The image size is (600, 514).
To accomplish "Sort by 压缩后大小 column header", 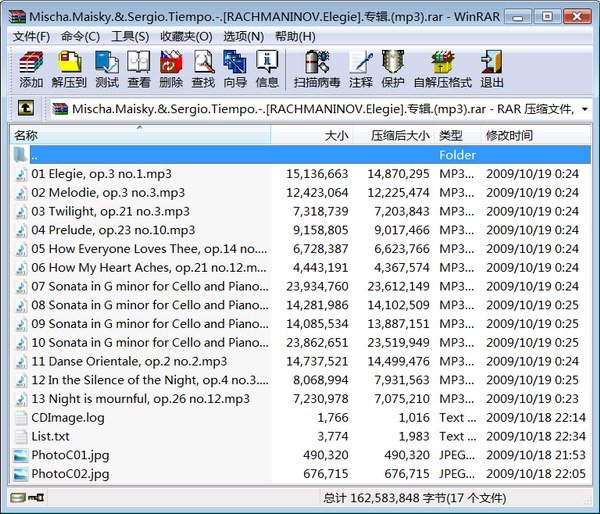I will 393,135.
